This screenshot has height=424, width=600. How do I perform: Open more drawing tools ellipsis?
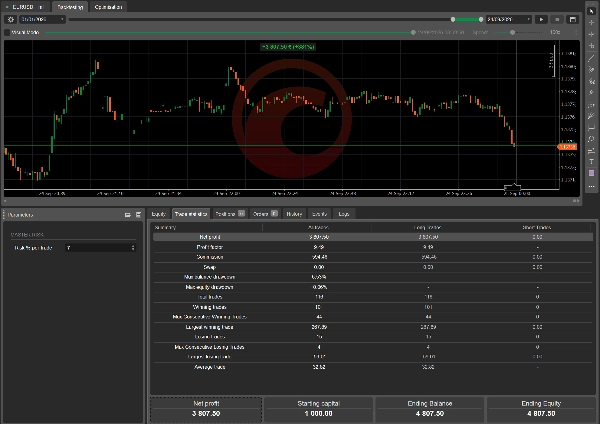(x=591, y=186)
